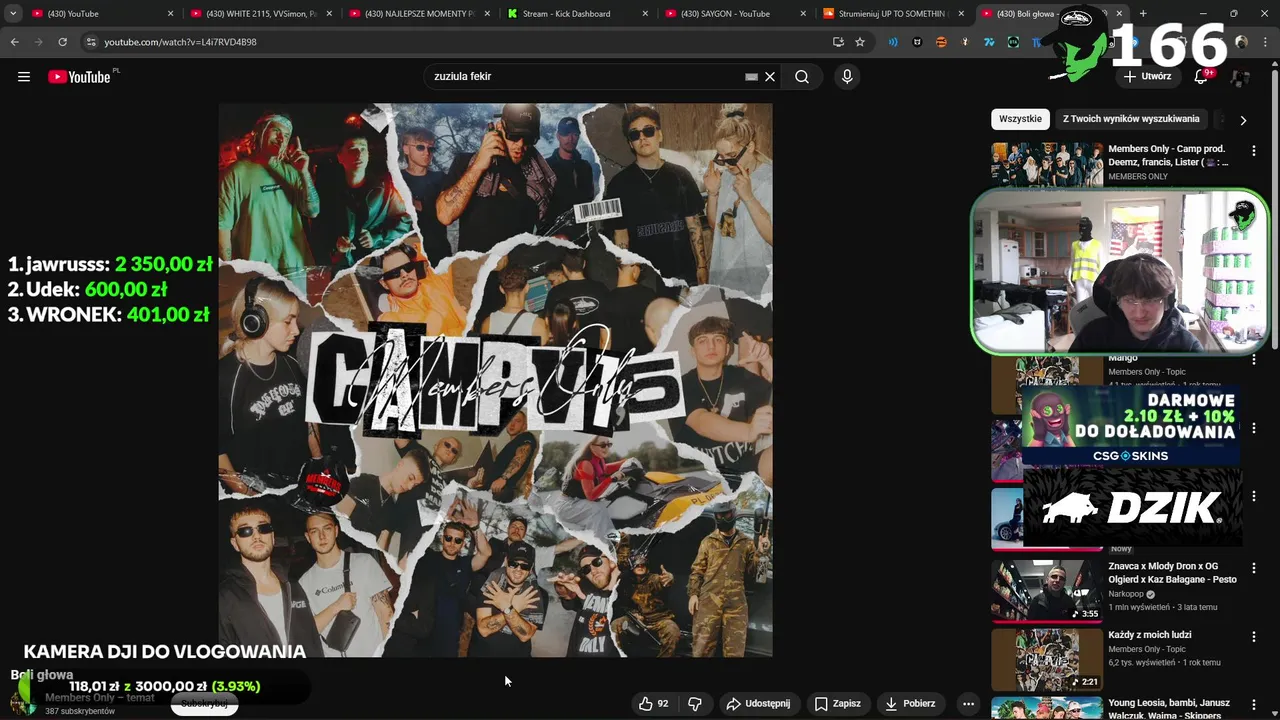Click the Zapisz save button
Viewport: 1280px width, 720px height.
coord(837,704)
